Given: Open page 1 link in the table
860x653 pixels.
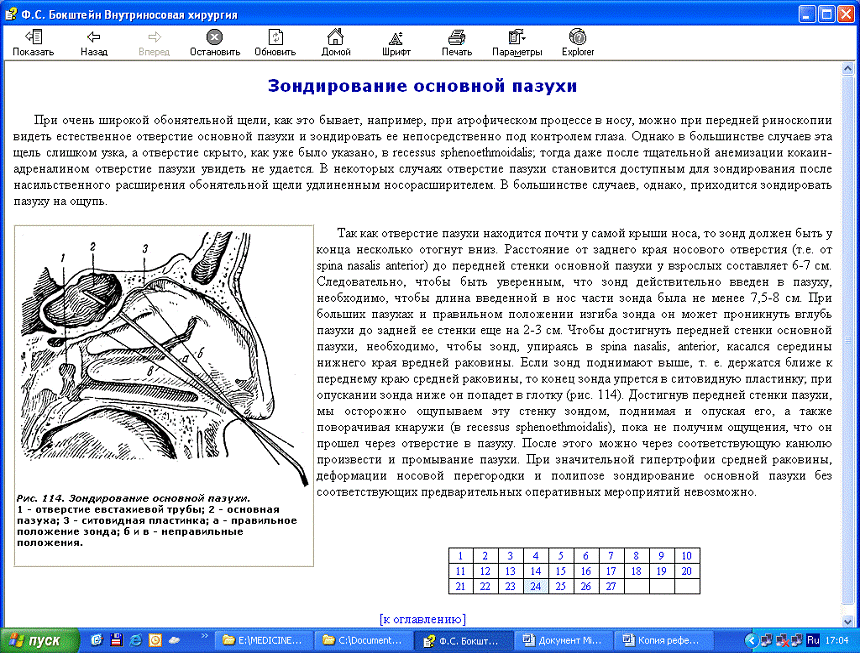Looking at the screenshot, I should [x=460, y=556].
